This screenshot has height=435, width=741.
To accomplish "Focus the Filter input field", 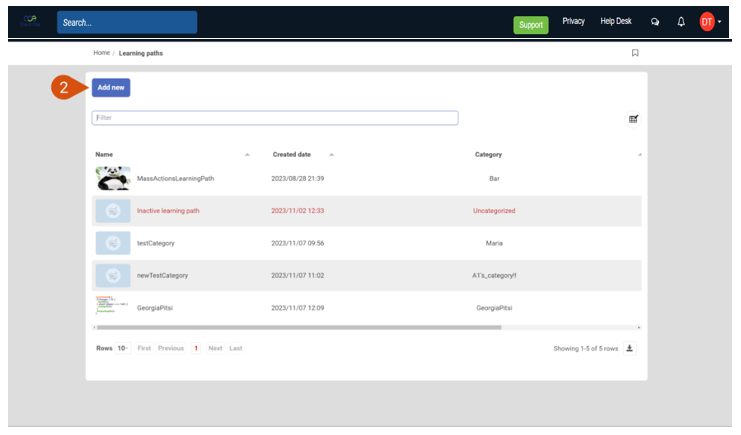I will pos(275,118).
